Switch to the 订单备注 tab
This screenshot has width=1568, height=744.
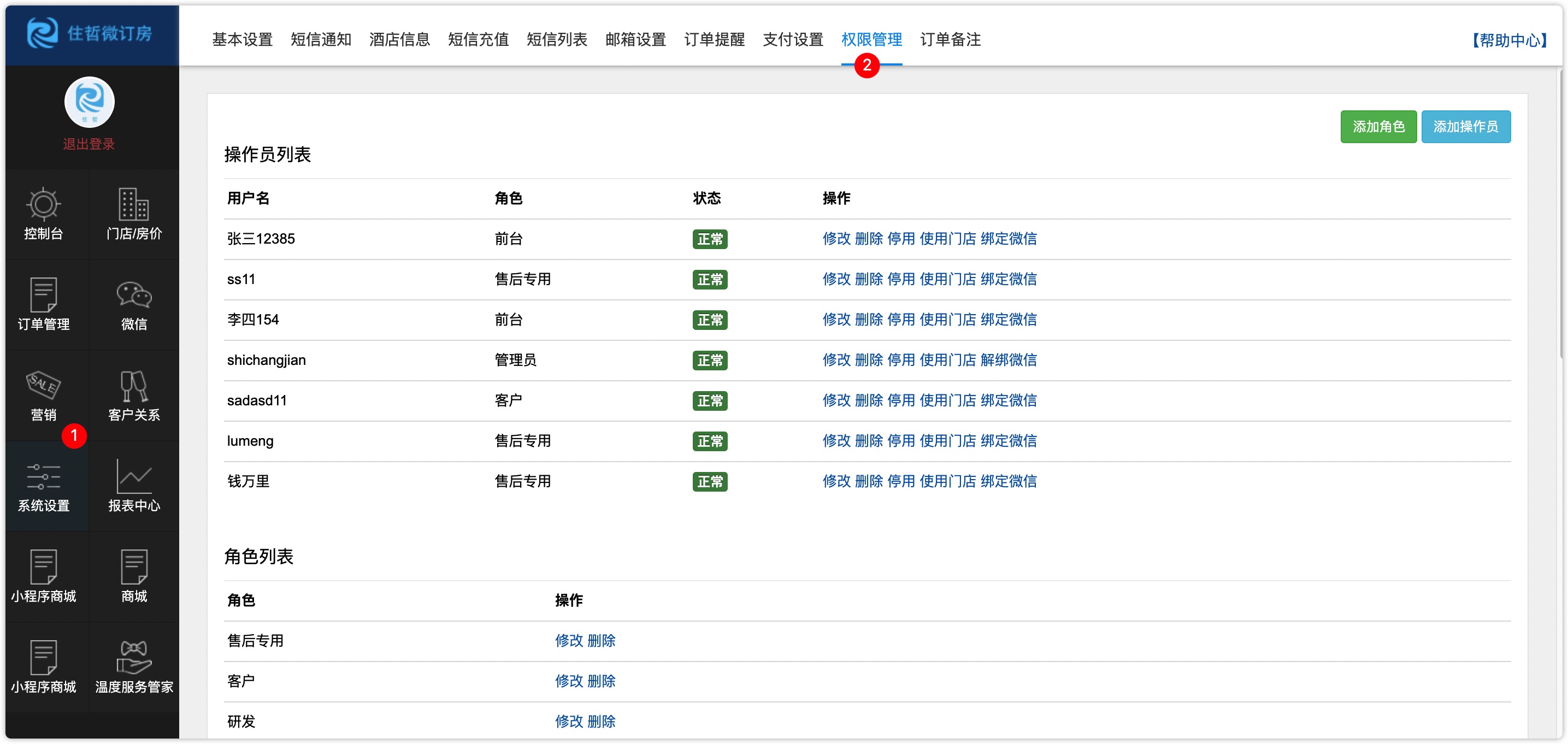950,39
